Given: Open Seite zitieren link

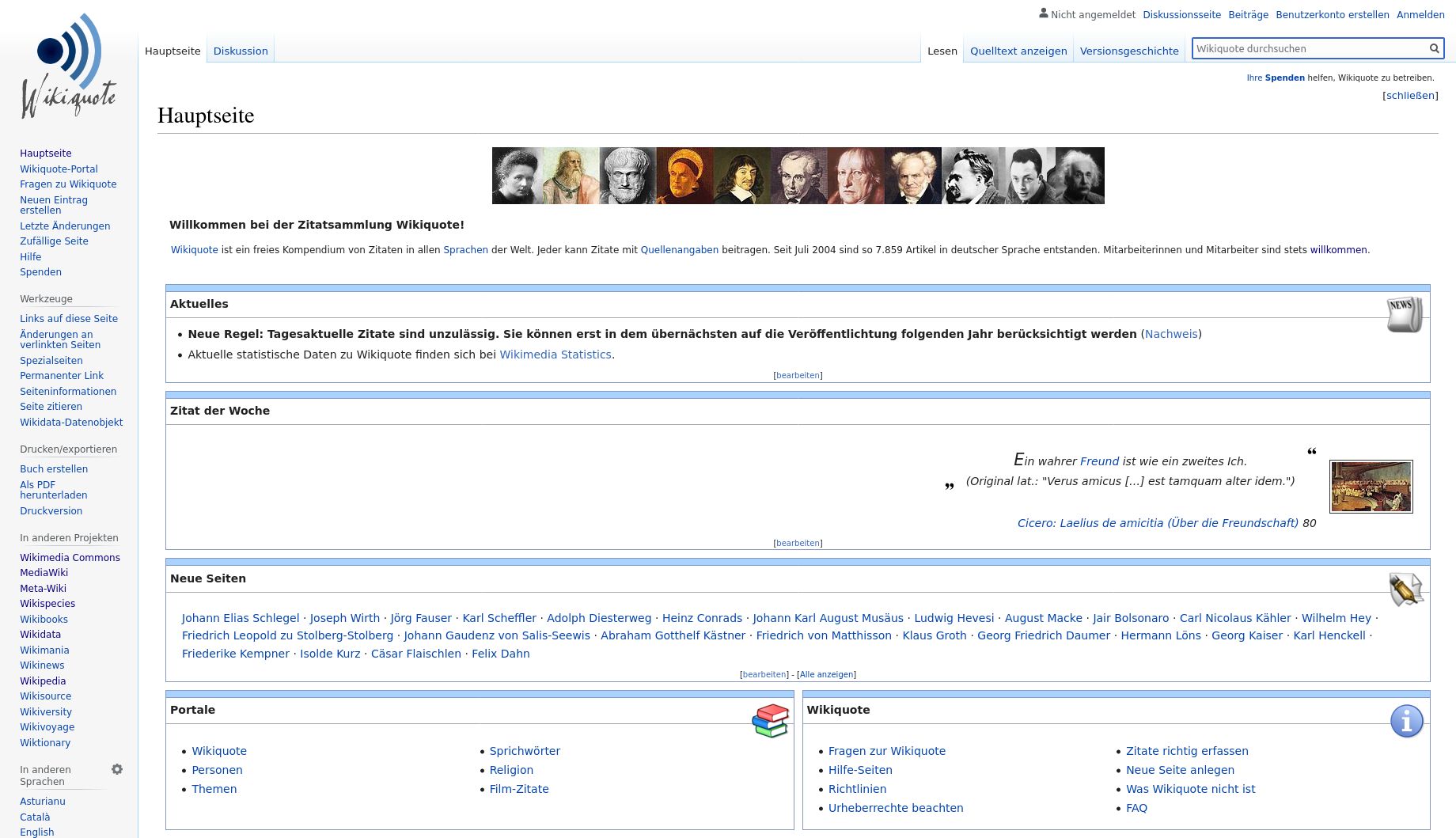Looking at the screenshot, I should pyautogui.click(x=51, y=406).
